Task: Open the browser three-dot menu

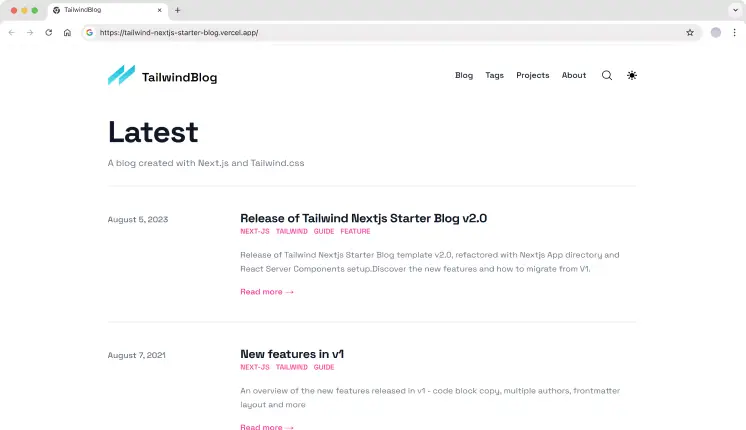Action: 735,32
